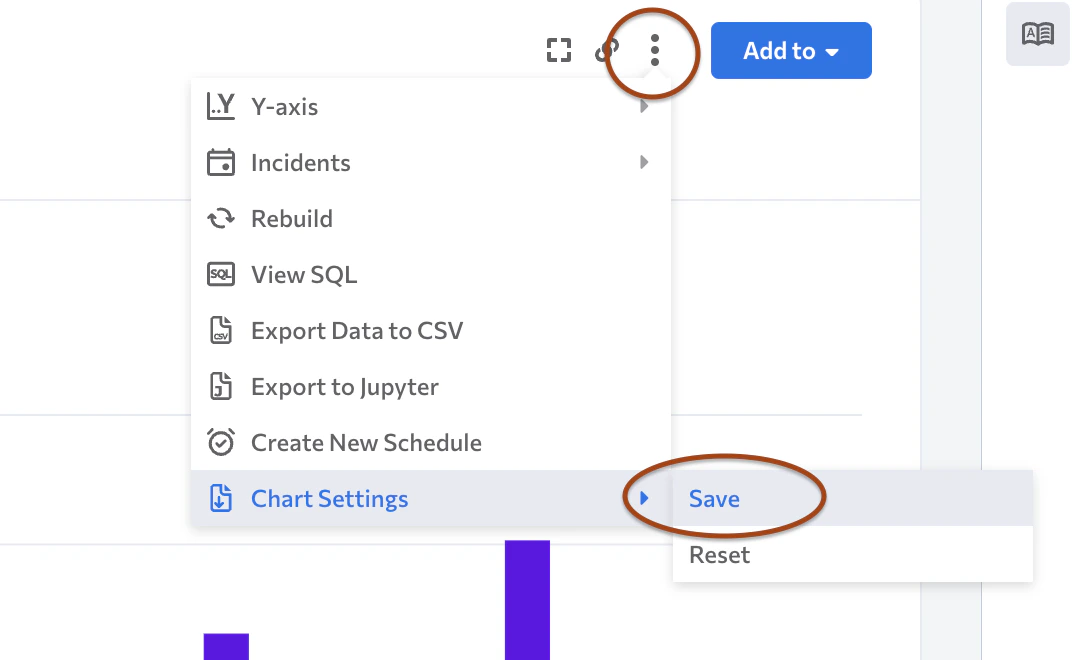
Task: Click the fullscreen expand icon
Action: (559, 51)
